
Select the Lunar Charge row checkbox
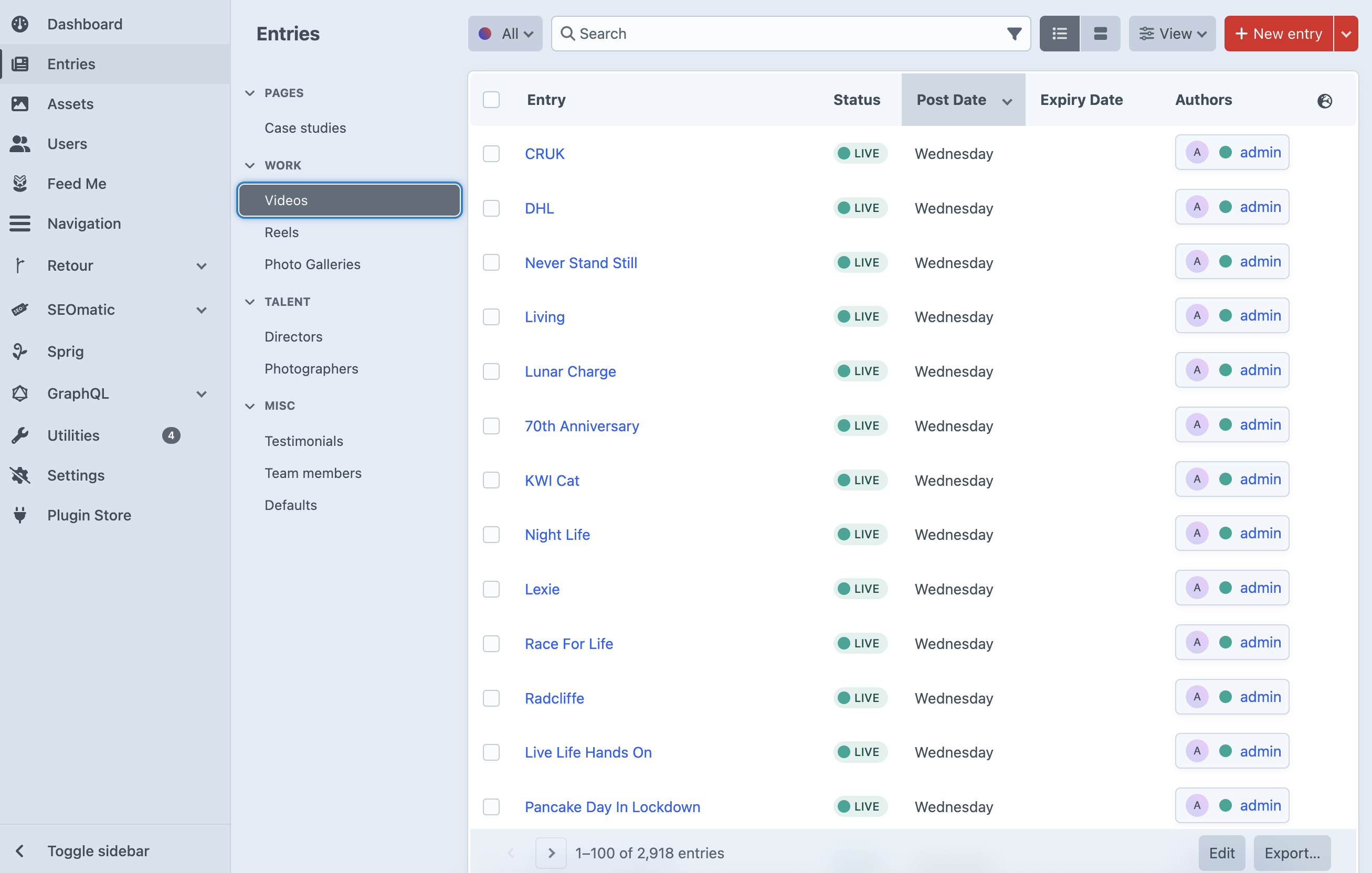[491, 371]
